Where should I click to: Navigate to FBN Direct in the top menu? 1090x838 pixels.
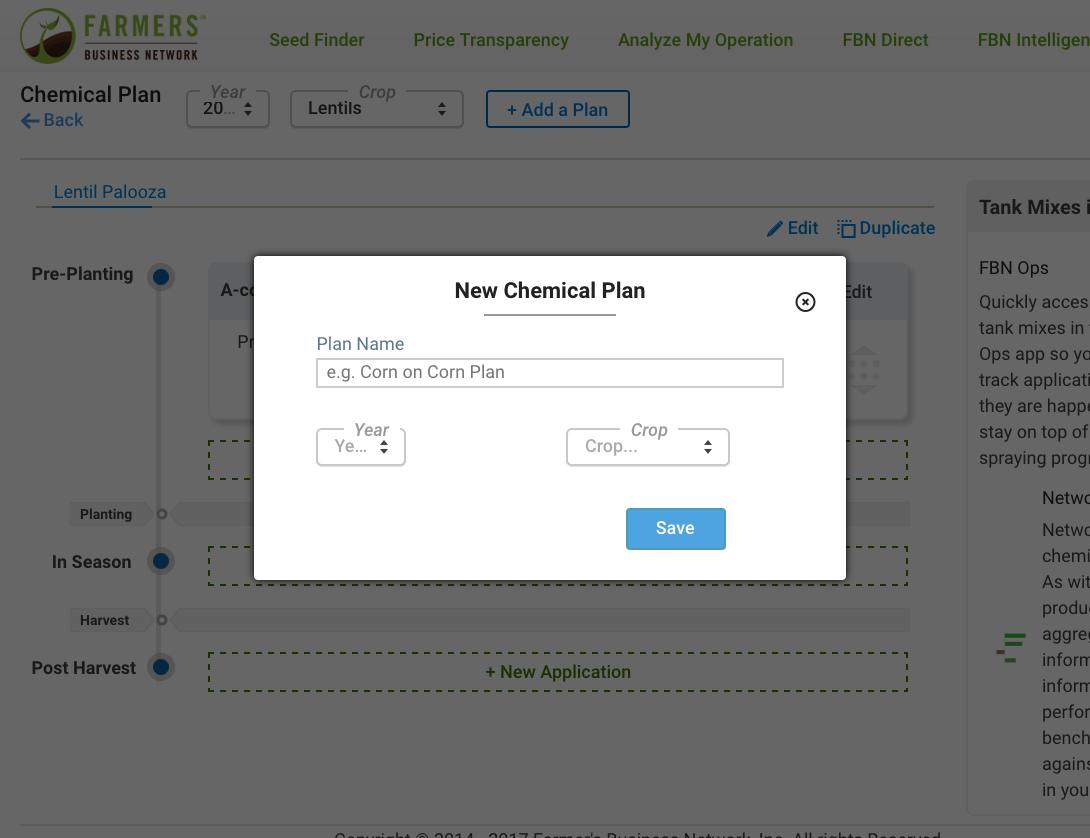(884, 40)
